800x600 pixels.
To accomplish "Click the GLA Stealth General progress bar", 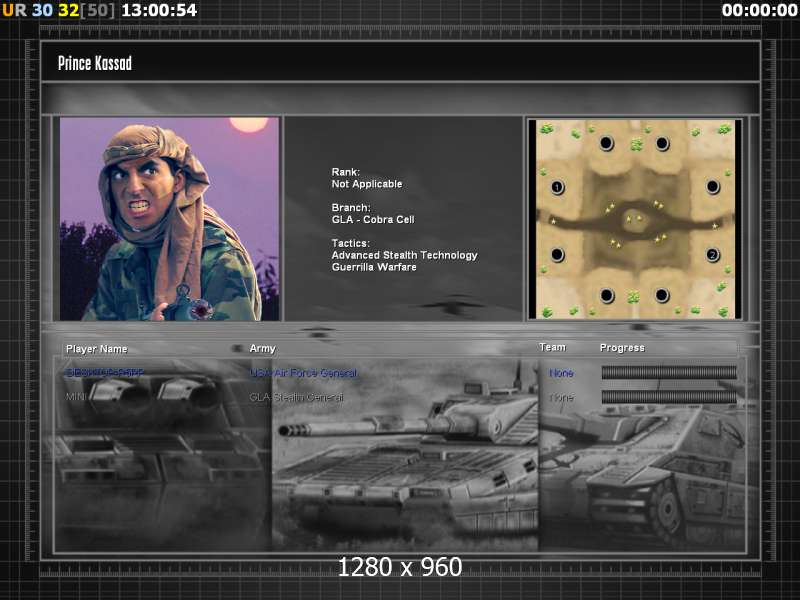I will pyautogui.click(x=669, y=397).
